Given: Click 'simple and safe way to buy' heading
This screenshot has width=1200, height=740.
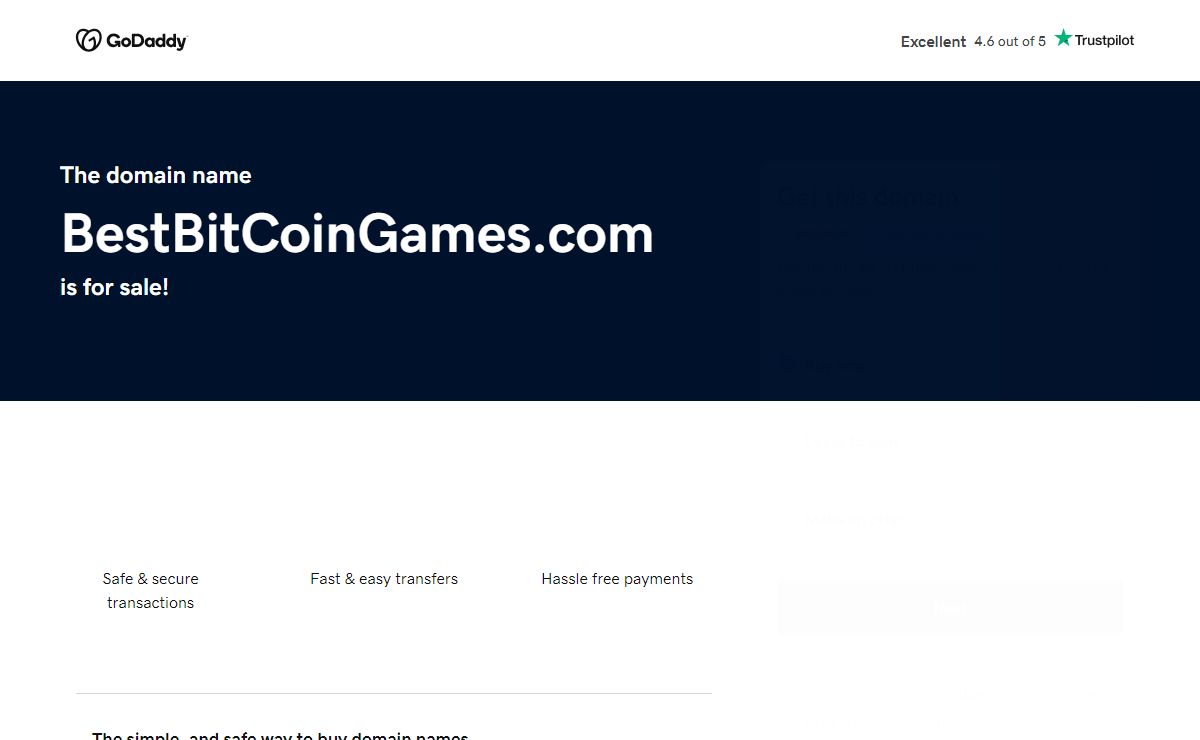Looking at the screenshot, I should 280,735.
